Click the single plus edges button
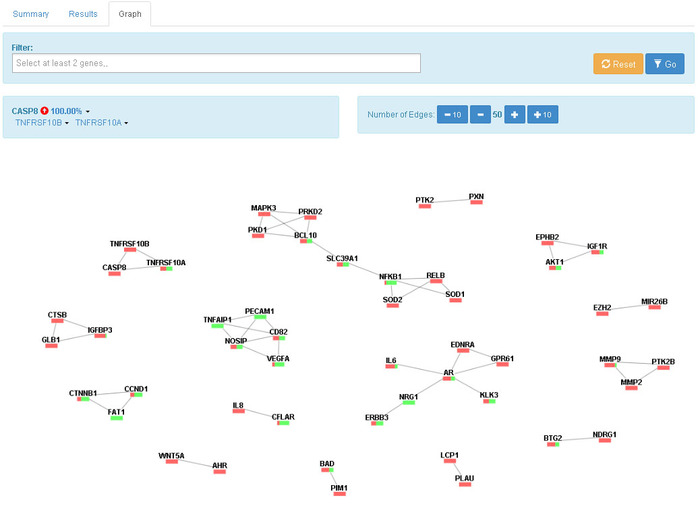This screenshot has width=700, height=525. pyautogui.click(x=514, y=115)
